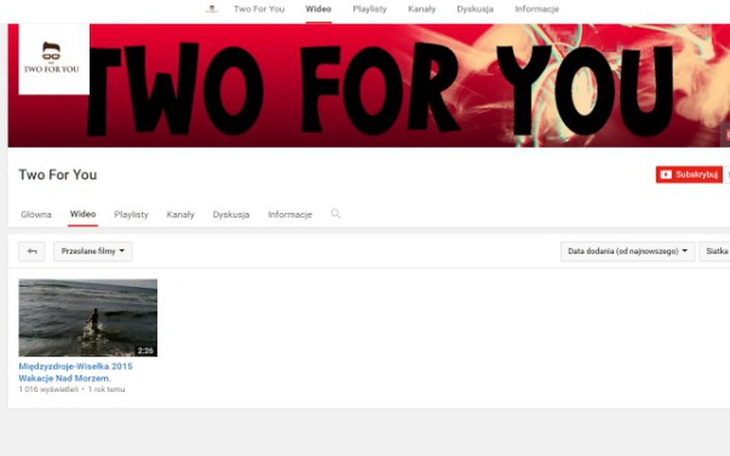Image resolution: width=730 pixels, height=456 pixels.
Task: Open the Siatka view dropdown
Action: point(714,252)
